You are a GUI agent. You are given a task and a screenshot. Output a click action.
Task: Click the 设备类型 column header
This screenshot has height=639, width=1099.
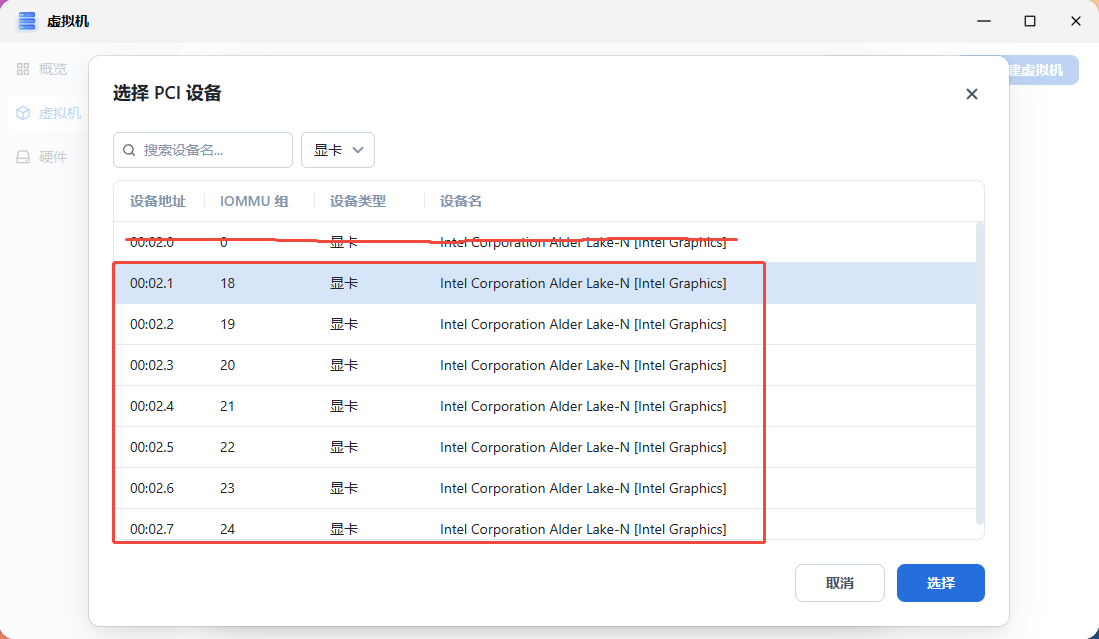pos(358,201)
